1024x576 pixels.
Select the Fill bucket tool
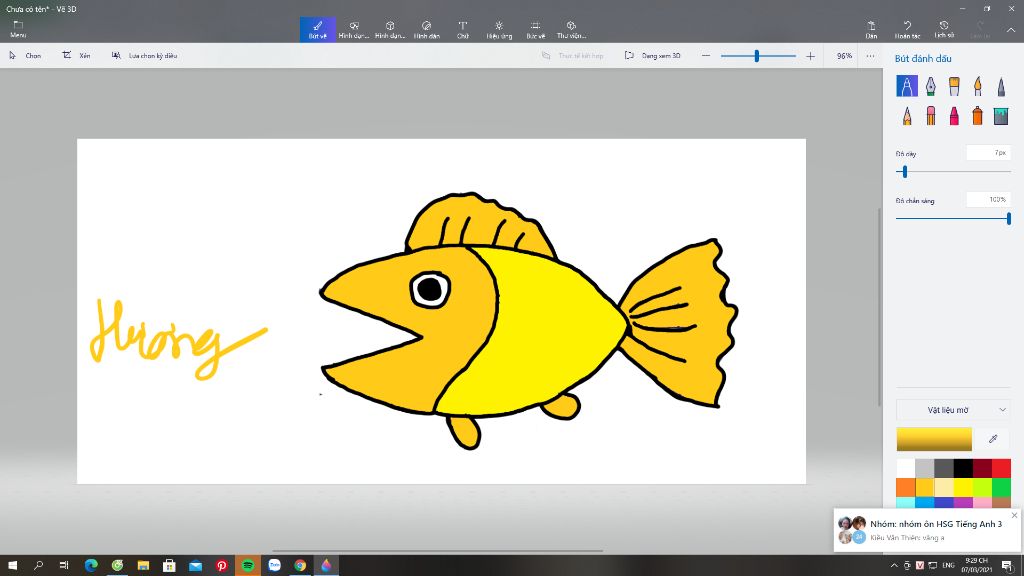coord(1001,116)
